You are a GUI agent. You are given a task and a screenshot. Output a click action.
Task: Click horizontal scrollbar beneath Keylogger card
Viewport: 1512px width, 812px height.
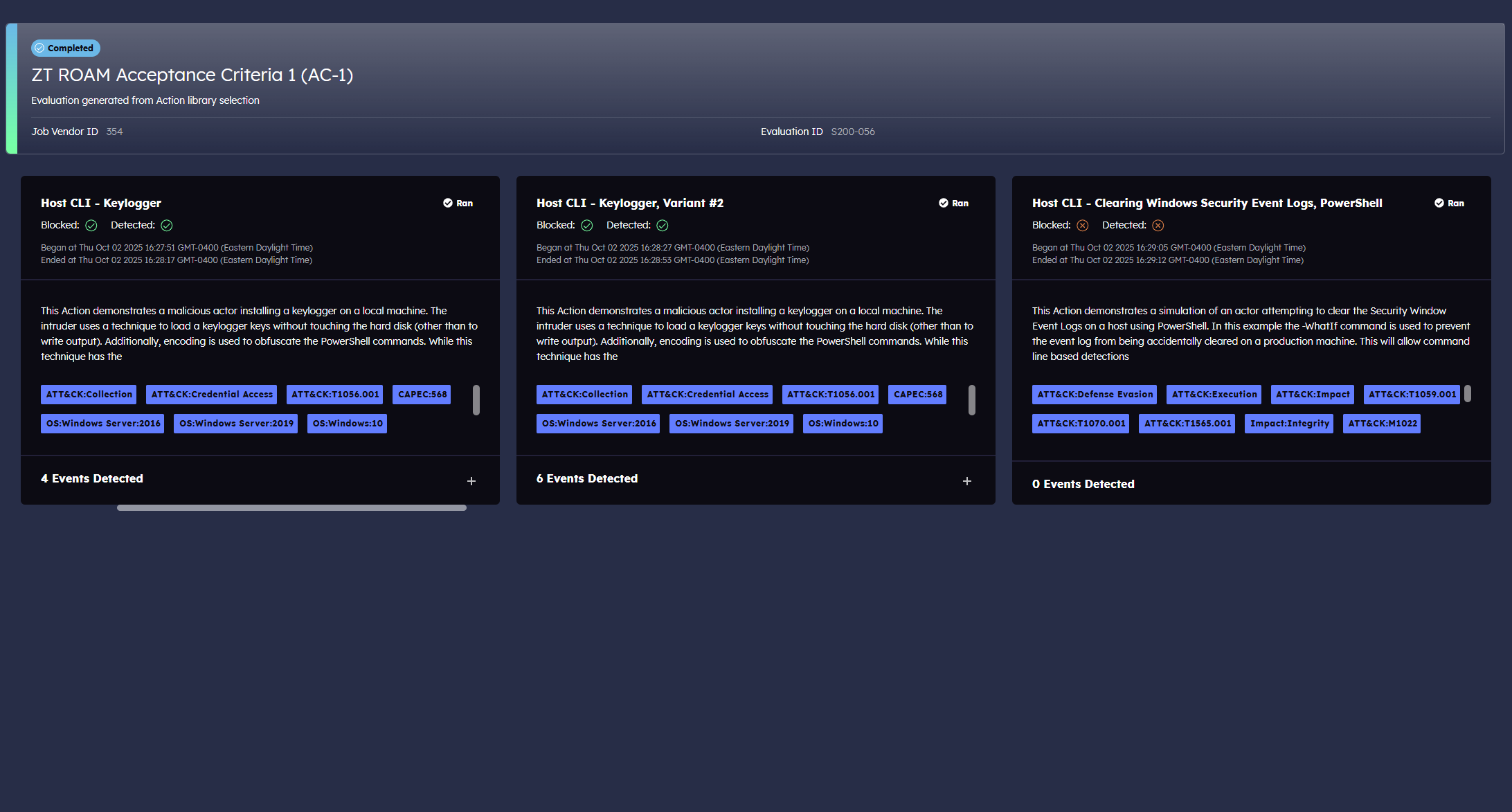point(291,508)
